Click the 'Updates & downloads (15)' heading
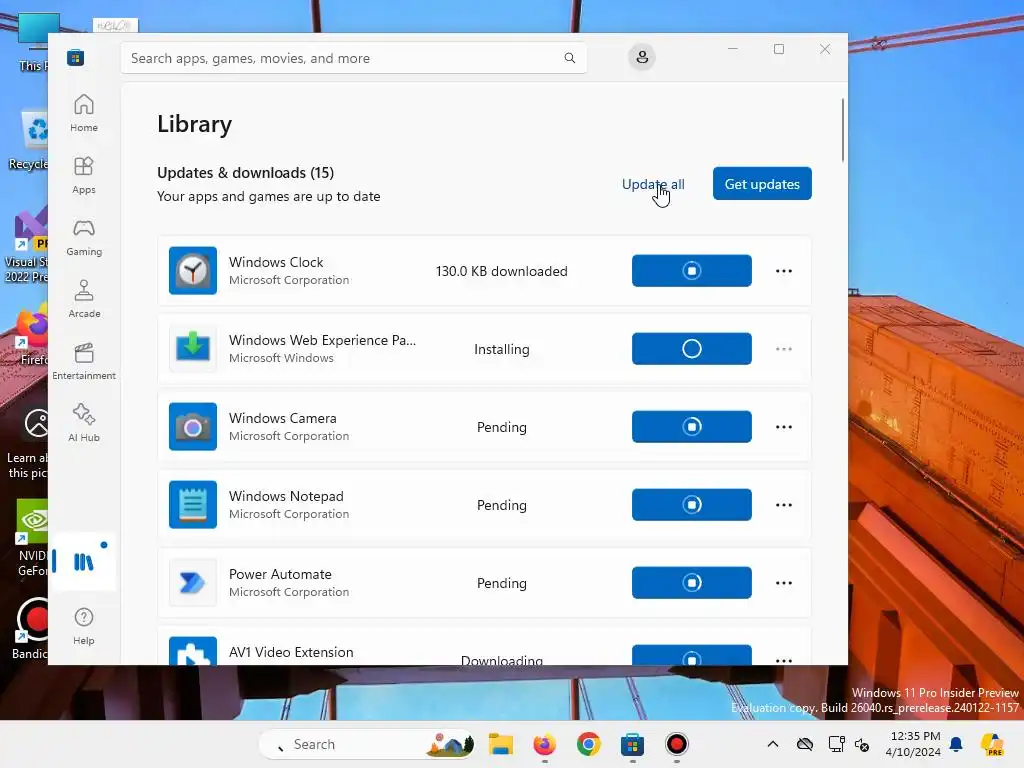This screenshot has width=1024, height=768. pyautogui.click(x=246, y=172)
